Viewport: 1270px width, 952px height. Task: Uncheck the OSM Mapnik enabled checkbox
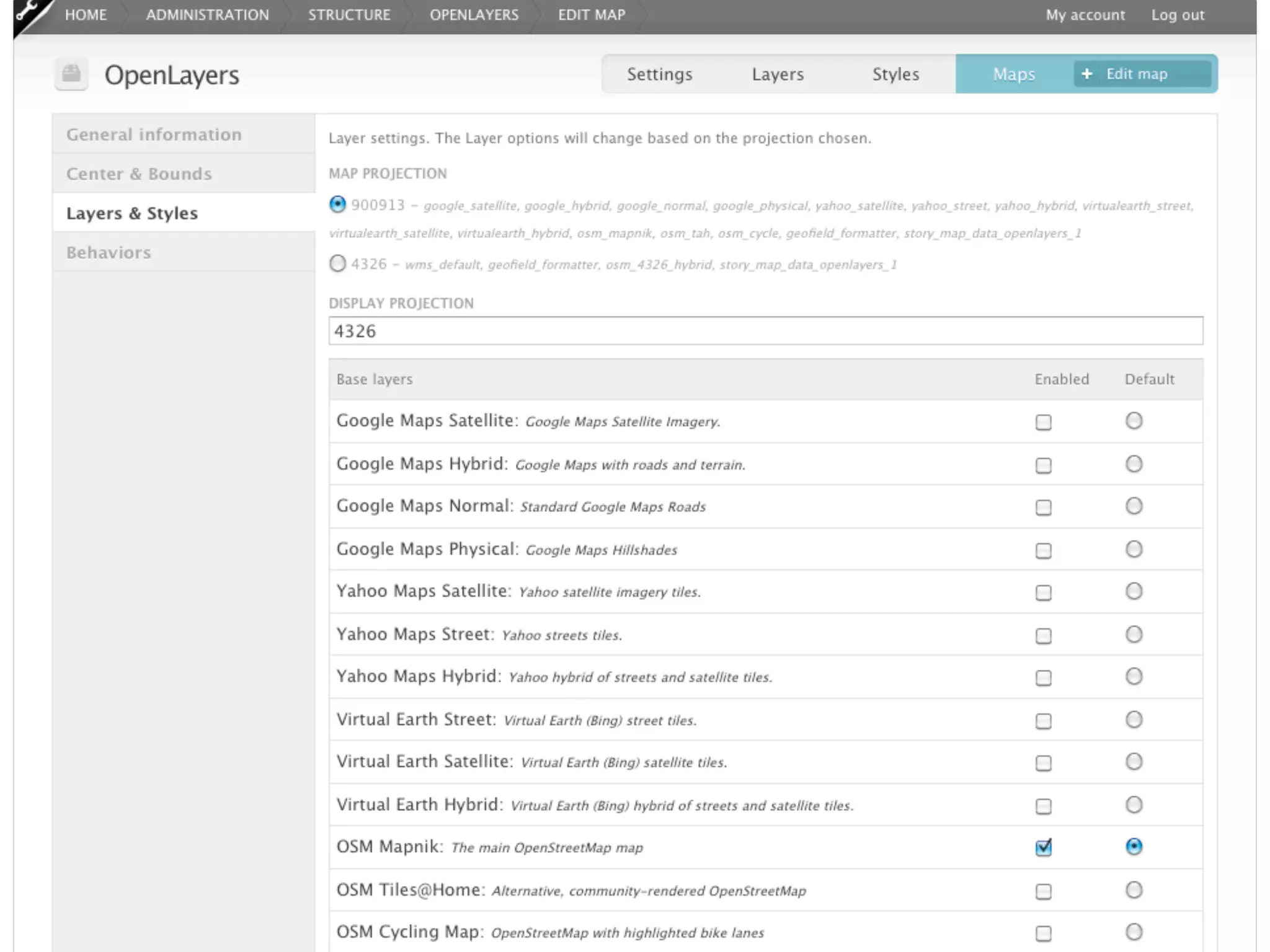[x=1044, y=847]
